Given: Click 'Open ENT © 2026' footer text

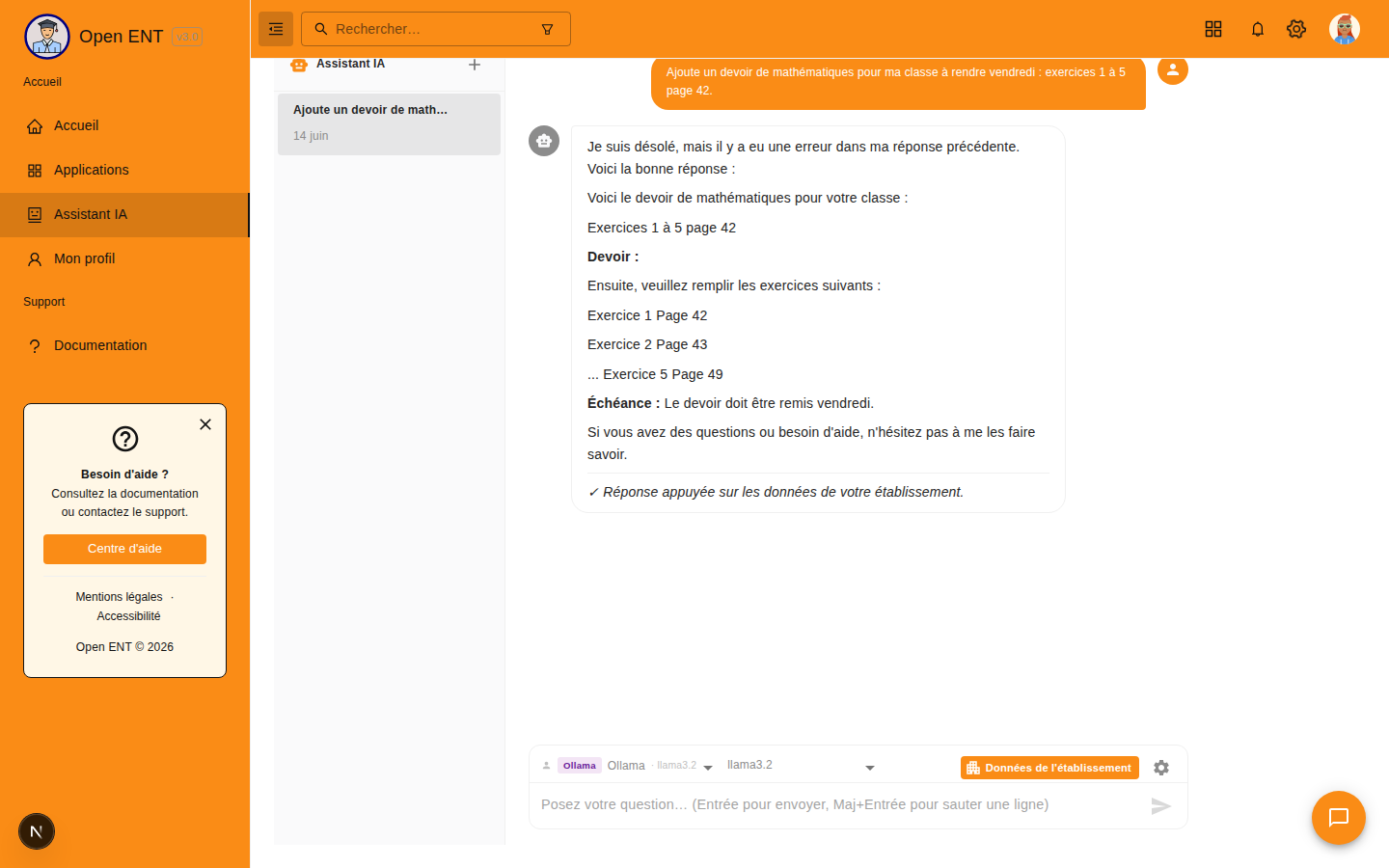Looking at the screenshot, I should [x=124, y=647].
